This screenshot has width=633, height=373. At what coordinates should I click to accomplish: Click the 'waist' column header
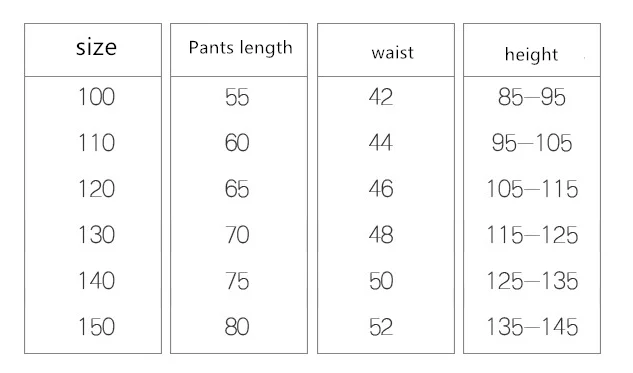point(392,53)
